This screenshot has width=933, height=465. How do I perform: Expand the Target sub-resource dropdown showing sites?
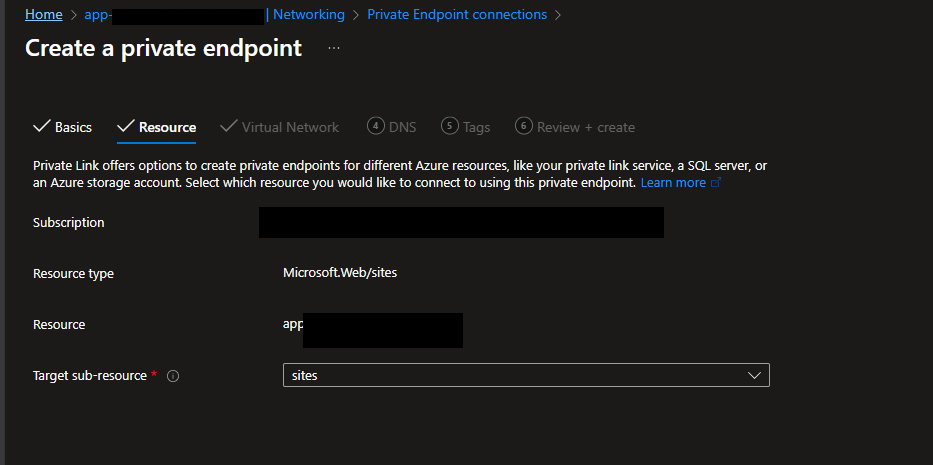coord(526,375)
